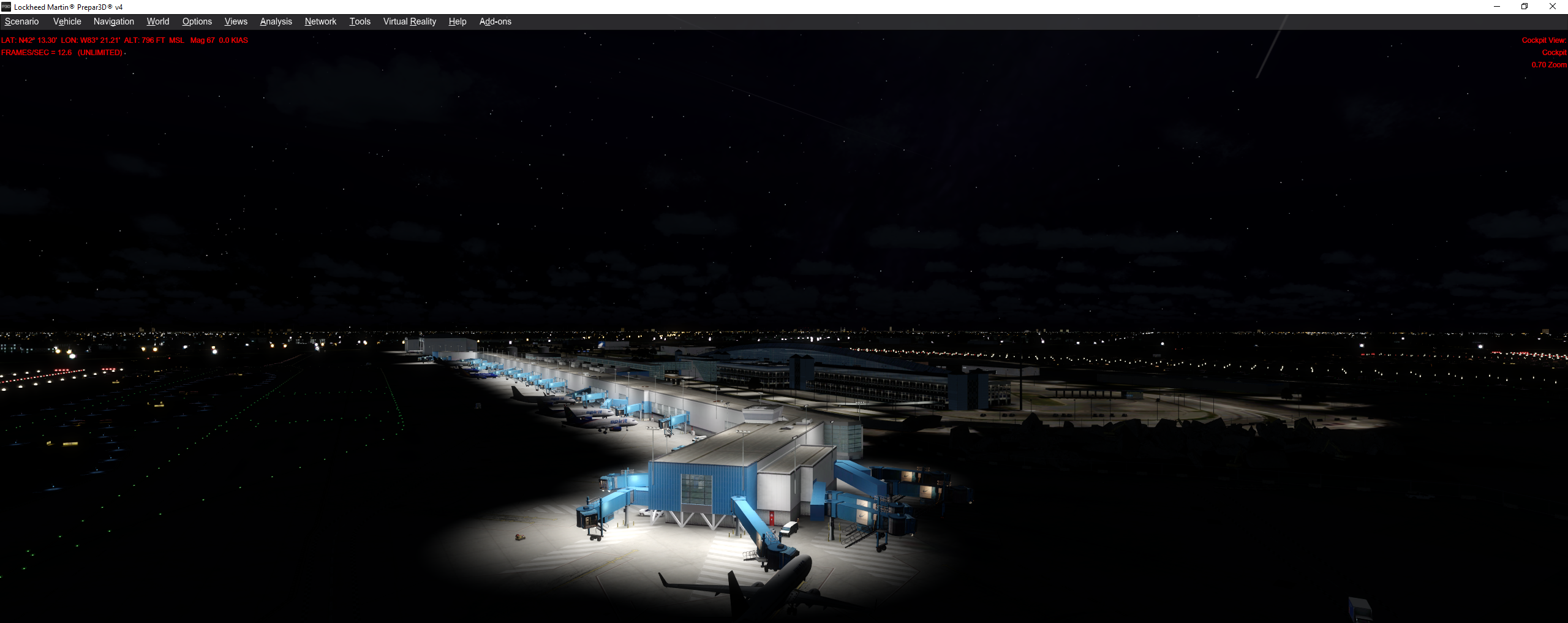Open the Analysis menu
Image resolution: width=1568 pixels, height=623 pixels.
(276, 21)
